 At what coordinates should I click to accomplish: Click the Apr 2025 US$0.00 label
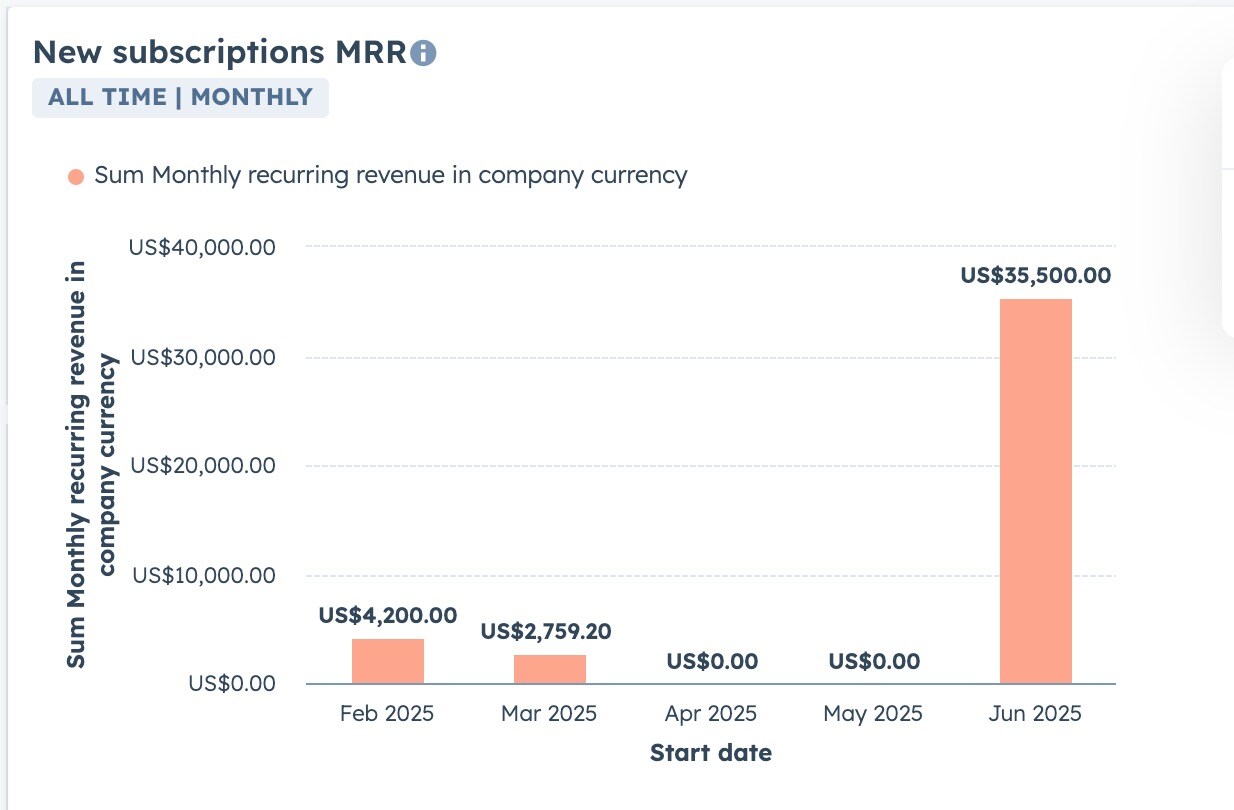(711, 661)
